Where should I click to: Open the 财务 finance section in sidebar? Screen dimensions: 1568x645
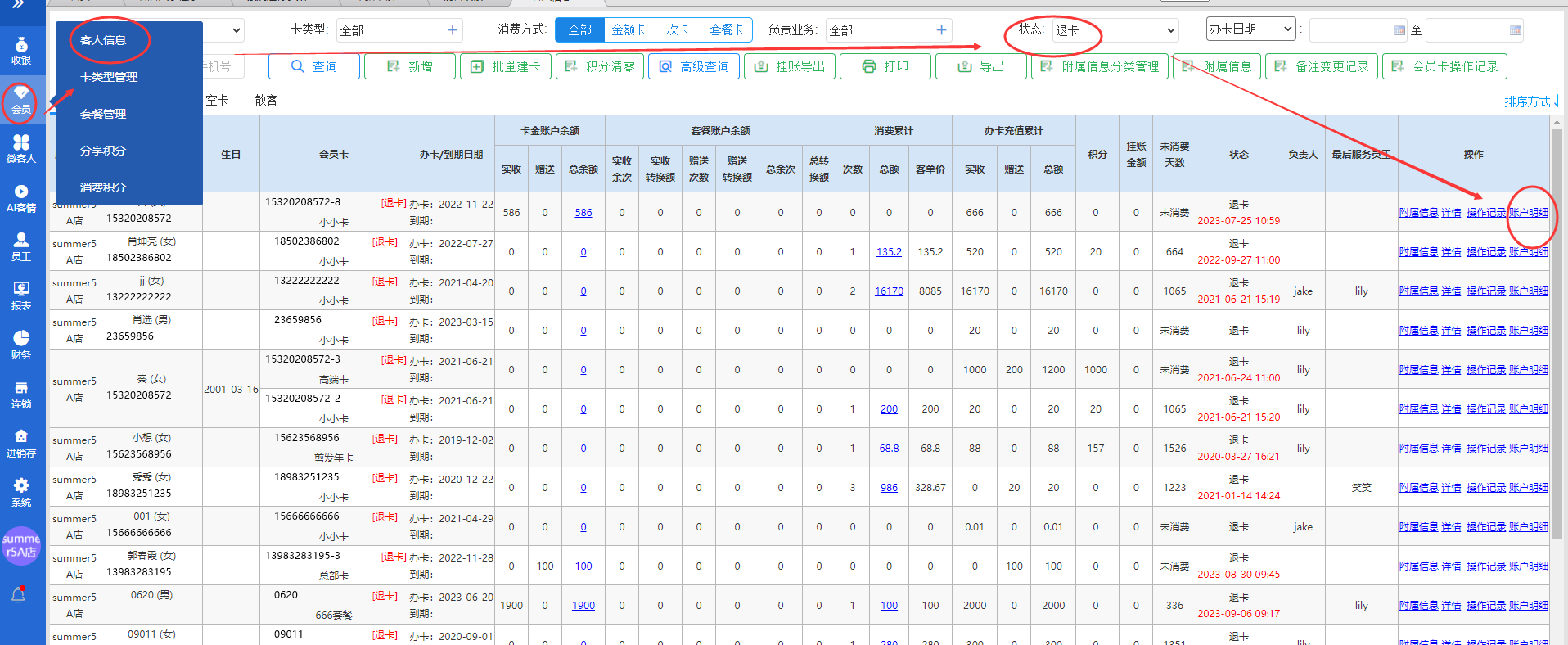21,345
